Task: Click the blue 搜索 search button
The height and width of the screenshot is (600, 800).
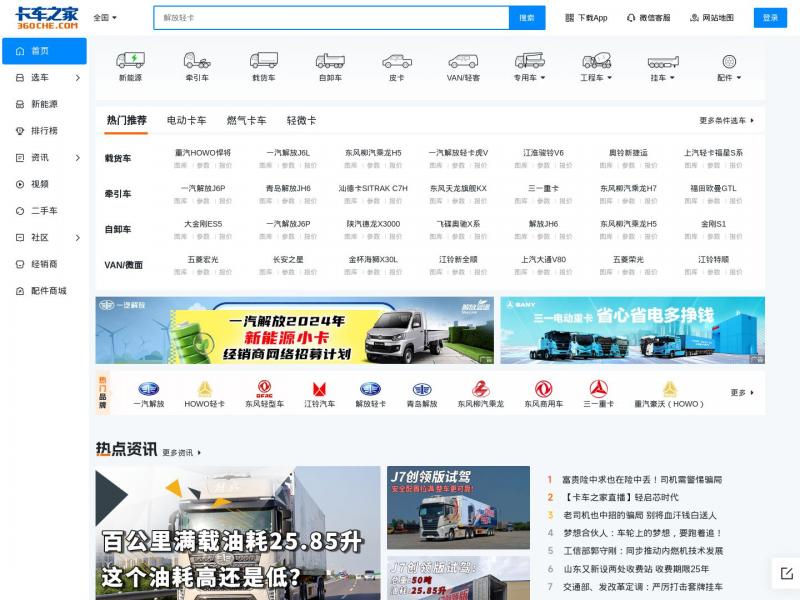Action: [x=527, y=18]
